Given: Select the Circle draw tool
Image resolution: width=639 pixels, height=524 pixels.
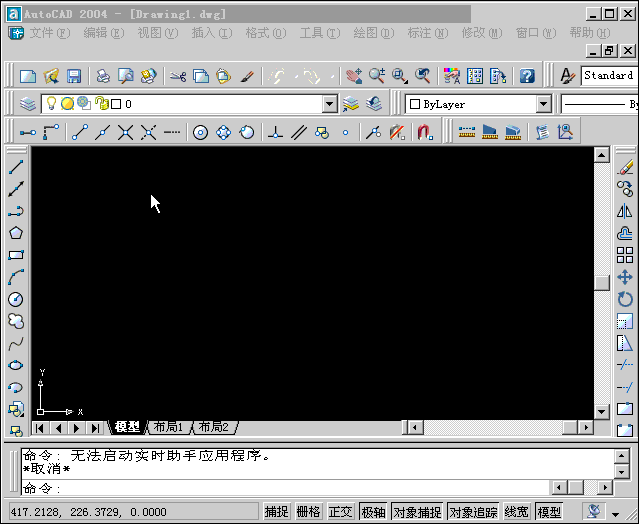Looking at the screenshot, I should click(16, 299).
